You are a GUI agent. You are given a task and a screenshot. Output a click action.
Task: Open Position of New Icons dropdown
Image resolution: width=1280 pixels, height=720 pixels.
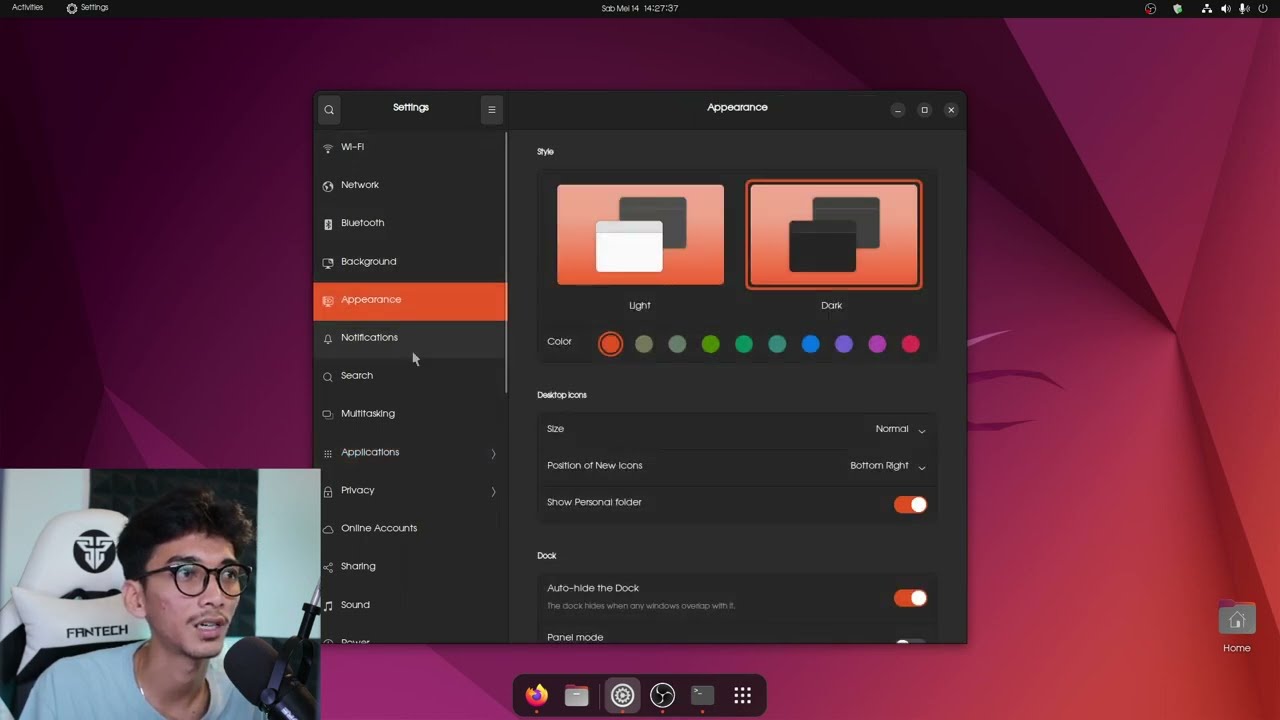(888, 466)
